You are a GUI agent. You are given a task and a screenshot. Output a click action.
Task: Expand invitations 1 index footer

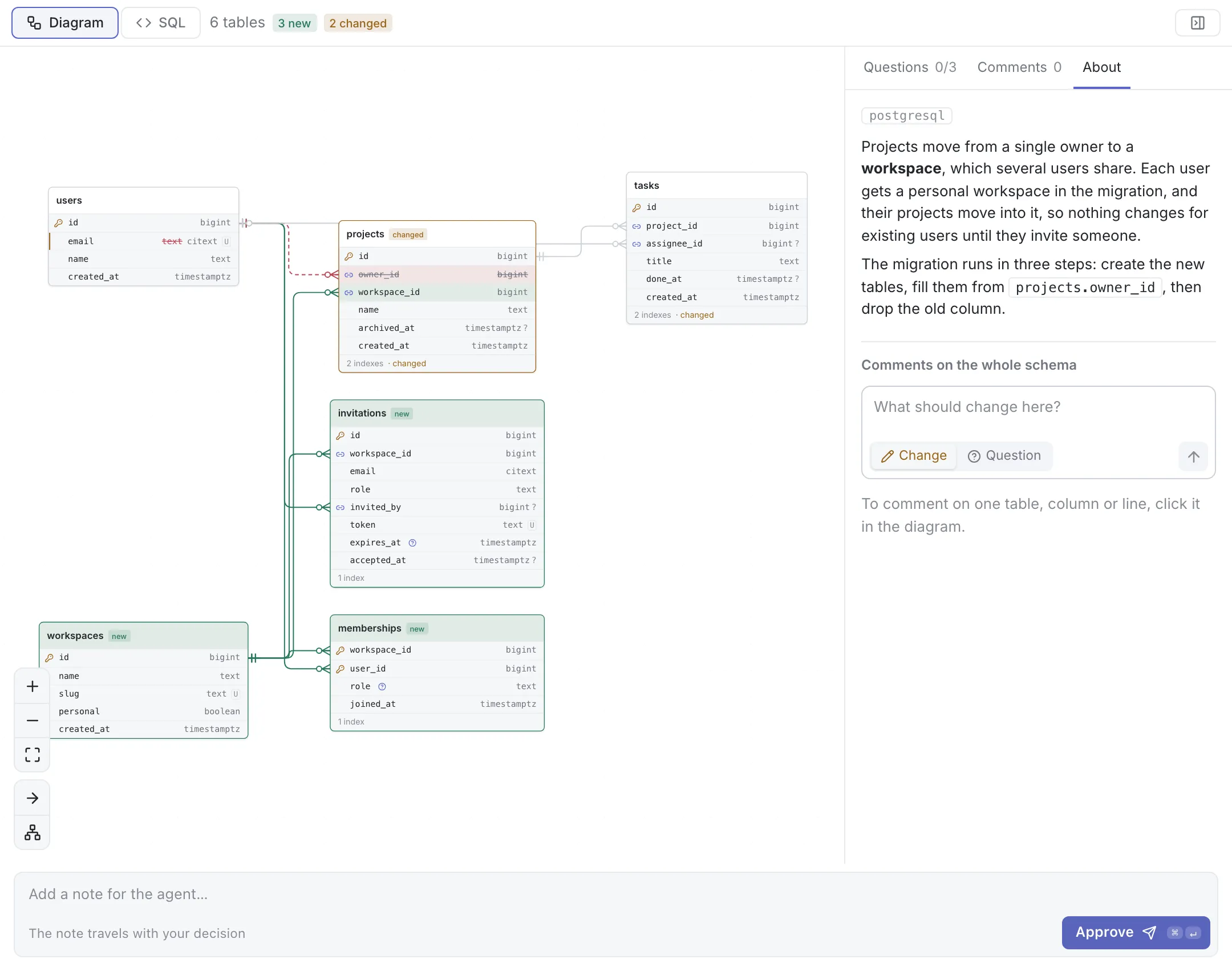point(437,578)
